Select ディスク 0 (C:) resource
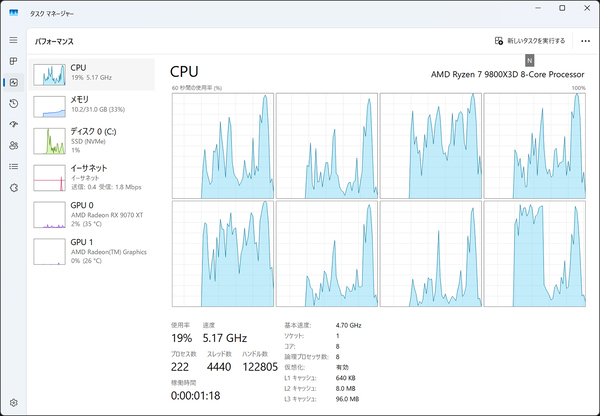600x416 pixels. tap(93, 140)
